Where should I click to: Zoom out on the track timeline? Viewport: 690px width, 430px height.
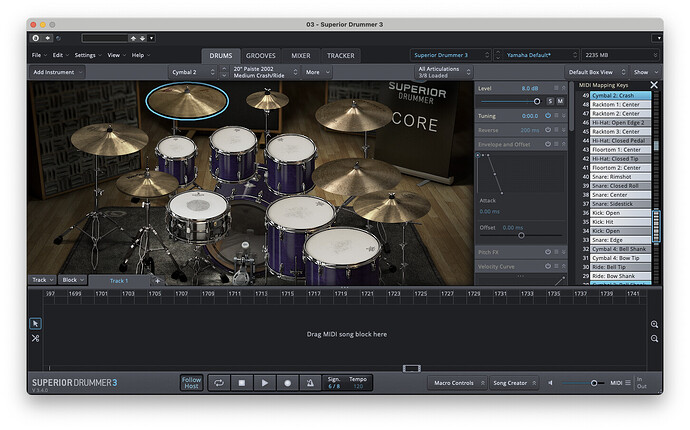coord(654,338)
